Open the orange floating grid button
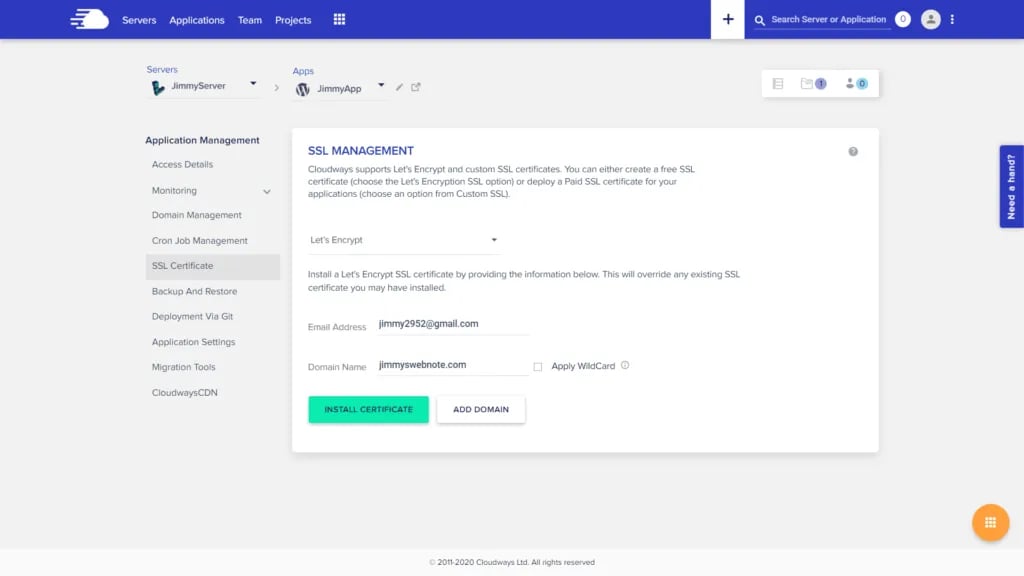1024x576 pixels. pos(991,522)
